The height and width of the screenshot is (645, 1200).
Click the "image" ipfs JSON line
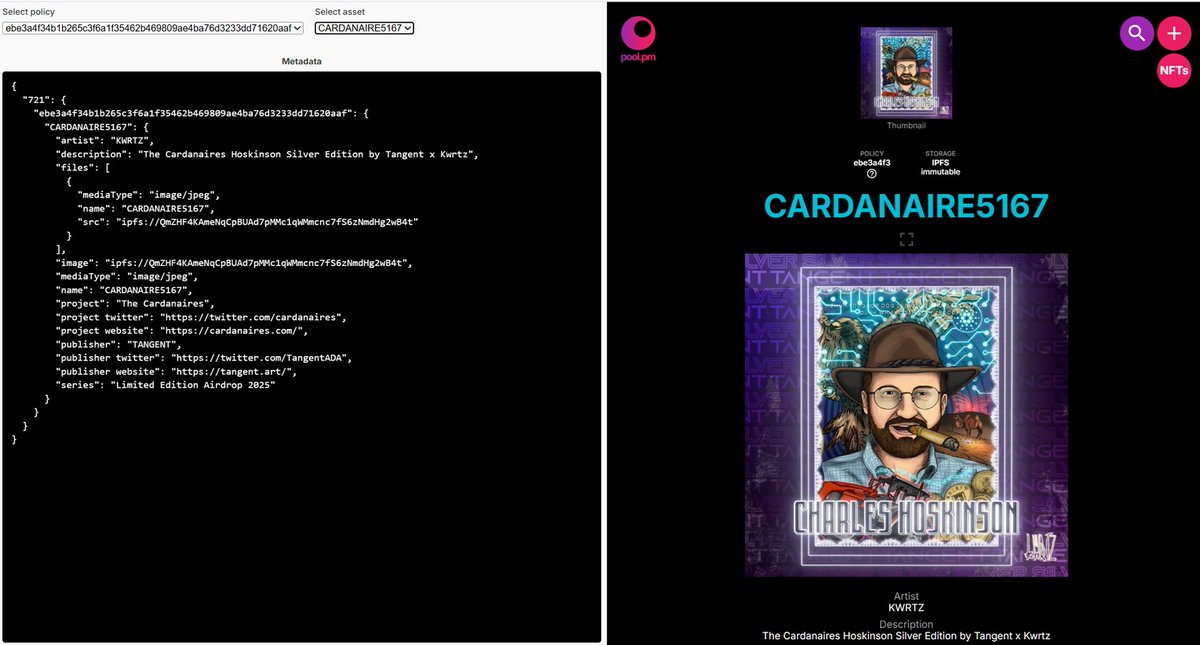[234, 262]
